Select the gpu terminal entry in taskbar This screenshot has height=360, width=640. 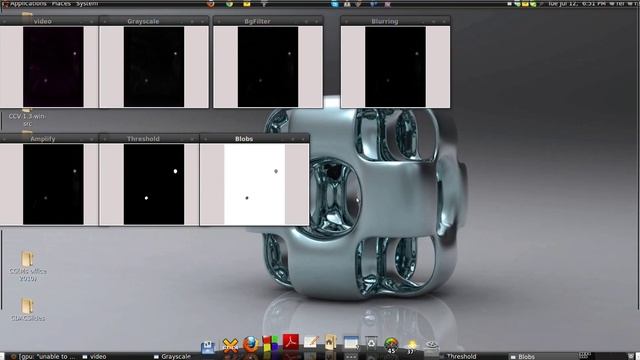pyautogui.click(x=43, y=356)
